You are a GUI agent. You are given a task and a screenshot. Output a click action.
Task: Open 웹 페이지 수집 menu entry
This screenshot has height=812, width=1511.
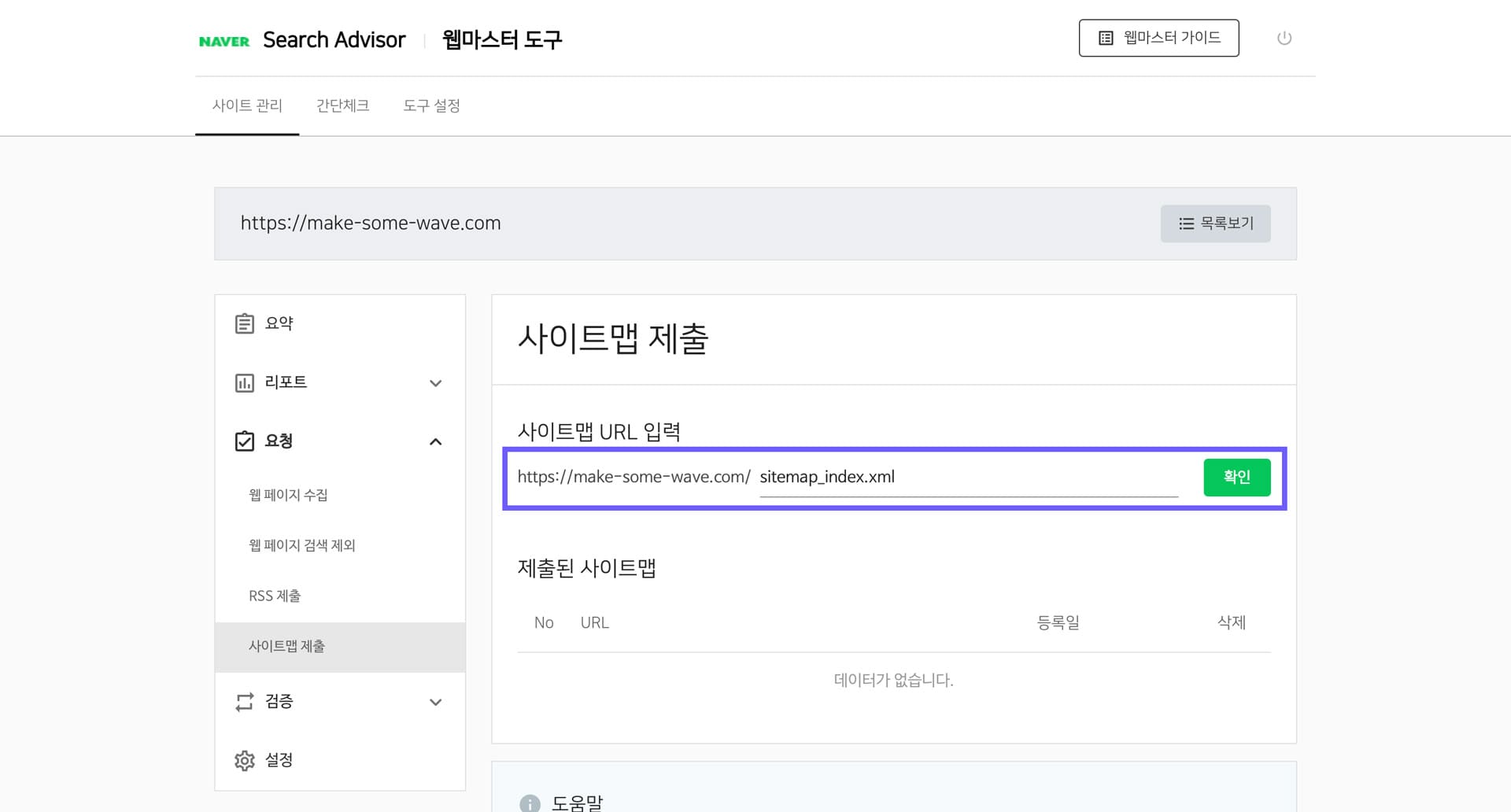pyautogui.click(x=287, y=495)
